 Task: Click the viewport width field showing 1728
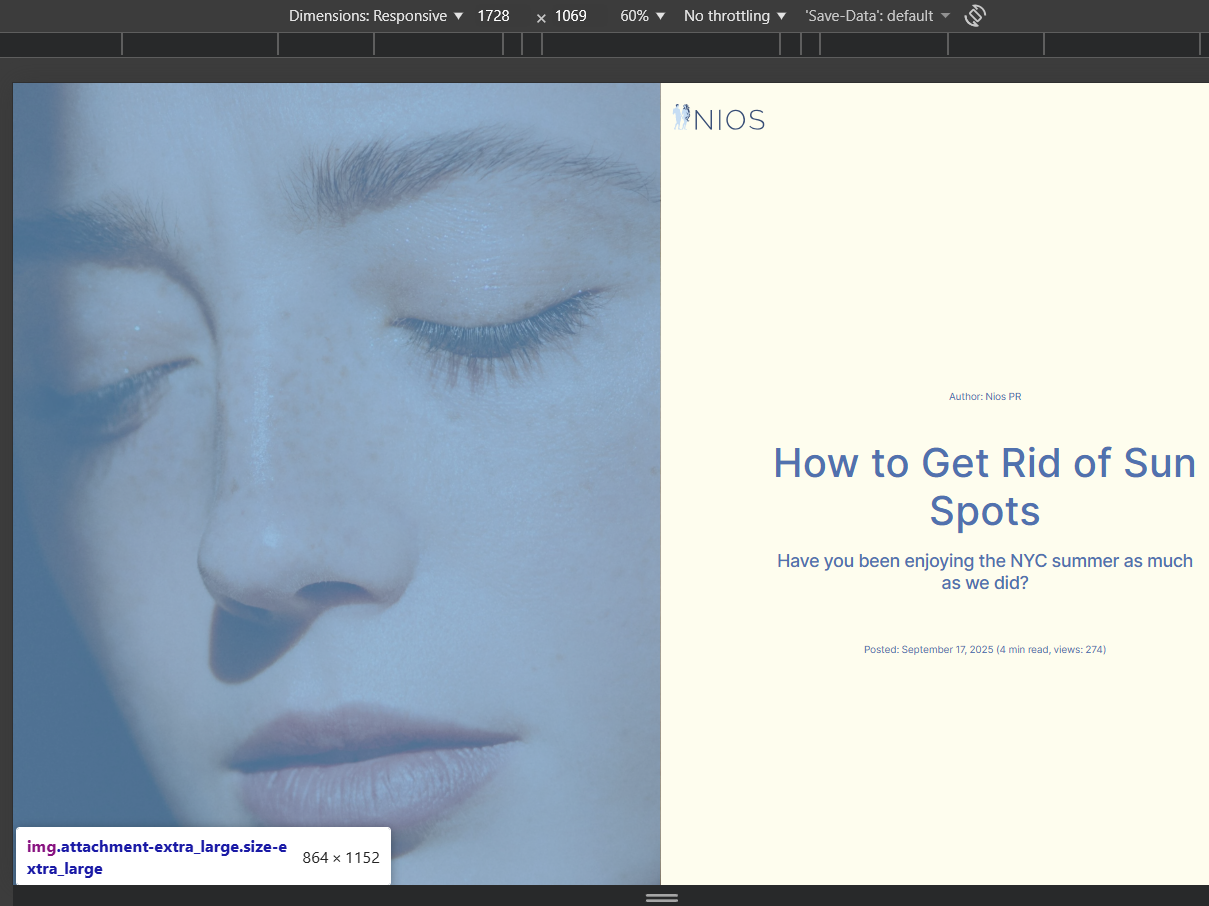tap(494, 16)
